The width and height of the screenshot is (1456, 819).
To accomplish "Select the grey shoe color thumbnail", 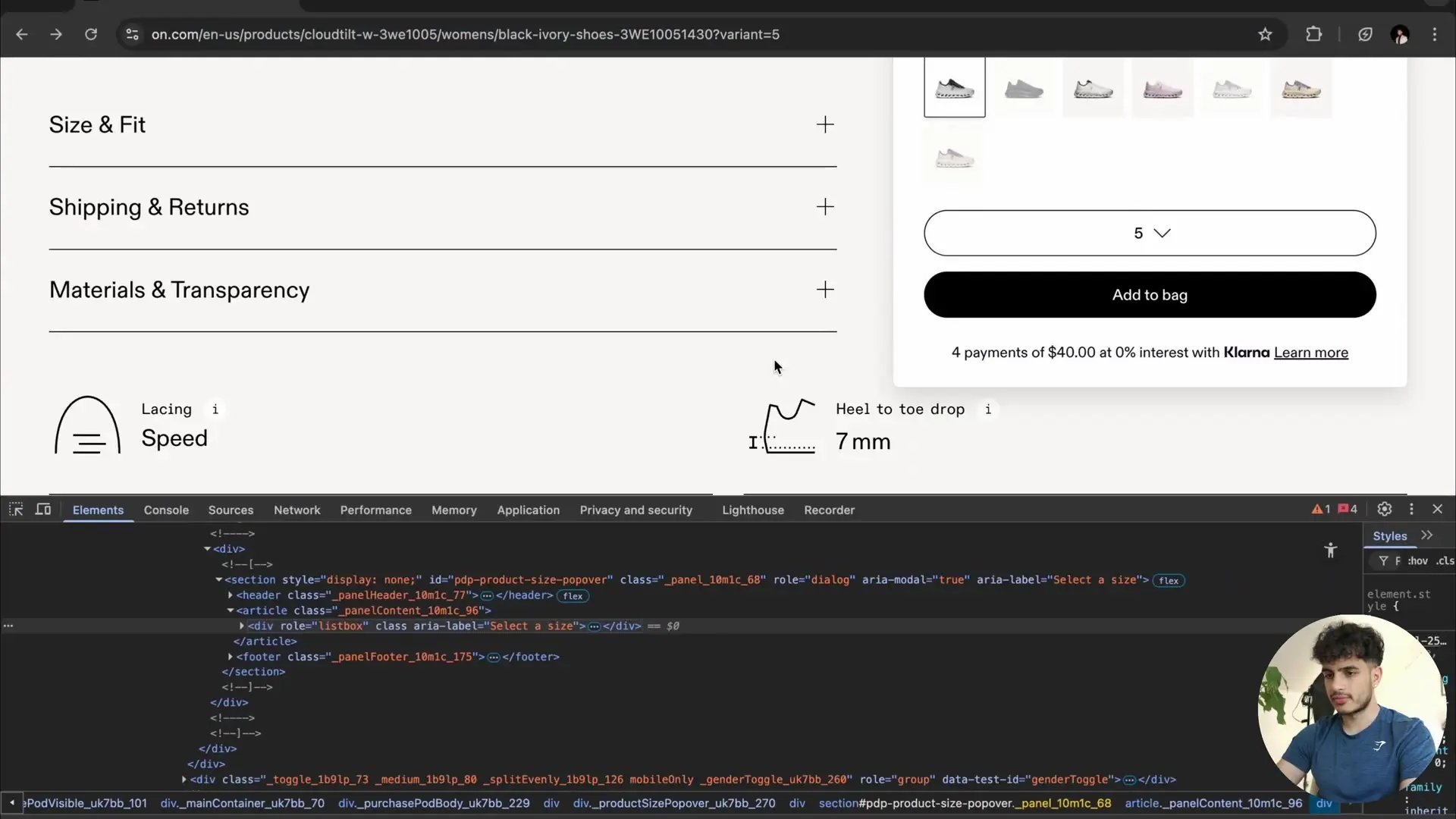I will 1024,88.
